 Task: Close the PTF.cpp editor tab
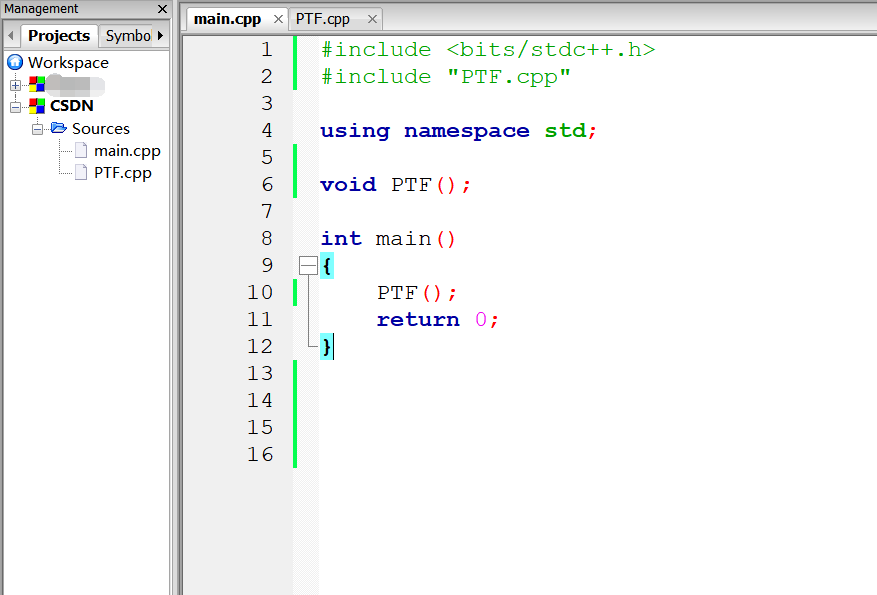click(372, 20)
